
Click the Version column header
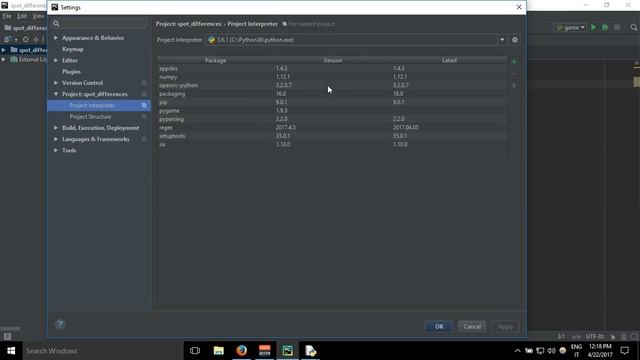point(333,60)
